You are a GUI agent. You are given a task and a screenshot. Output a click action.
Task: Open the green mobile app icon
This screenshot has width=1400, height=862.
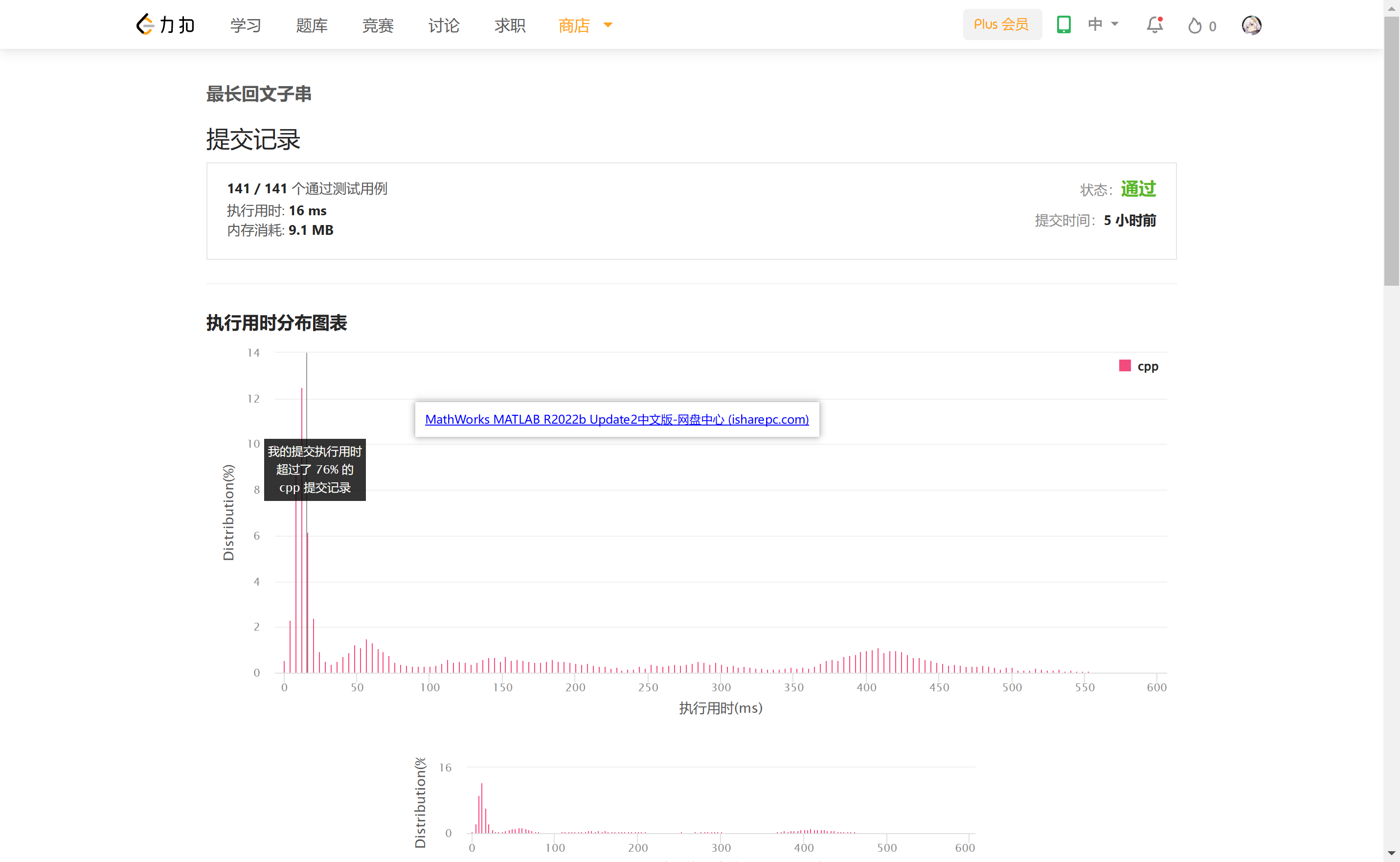click(x=1063, y=24)
